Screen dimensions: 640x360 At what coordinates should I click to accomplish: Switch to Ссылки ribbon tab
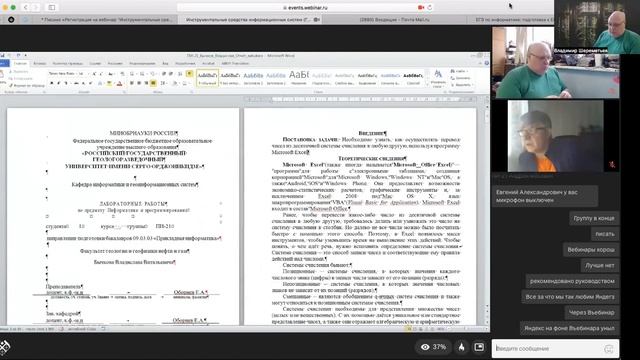click(x=95, y=63)
